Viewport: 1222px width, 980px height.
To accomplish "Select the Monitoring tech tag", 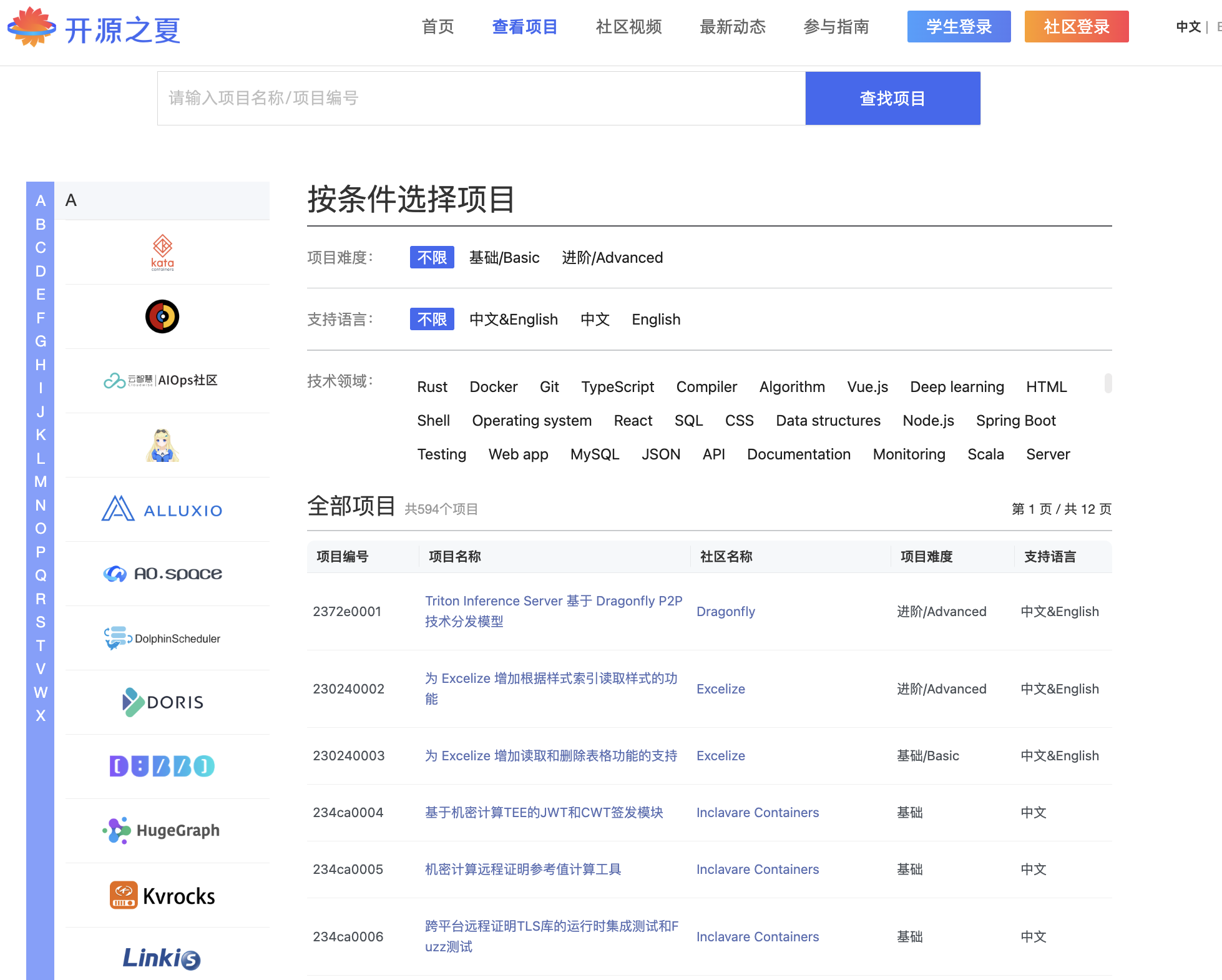I will tap(909, 454).
